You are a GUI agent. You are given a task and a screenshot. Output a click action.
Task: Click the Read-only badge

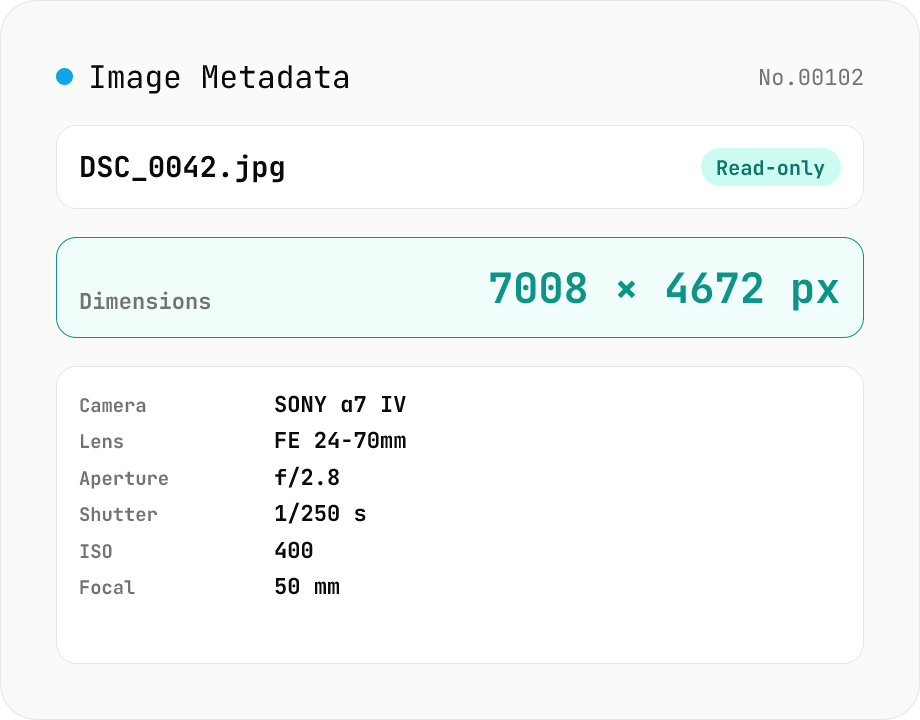tap(770, 167)
